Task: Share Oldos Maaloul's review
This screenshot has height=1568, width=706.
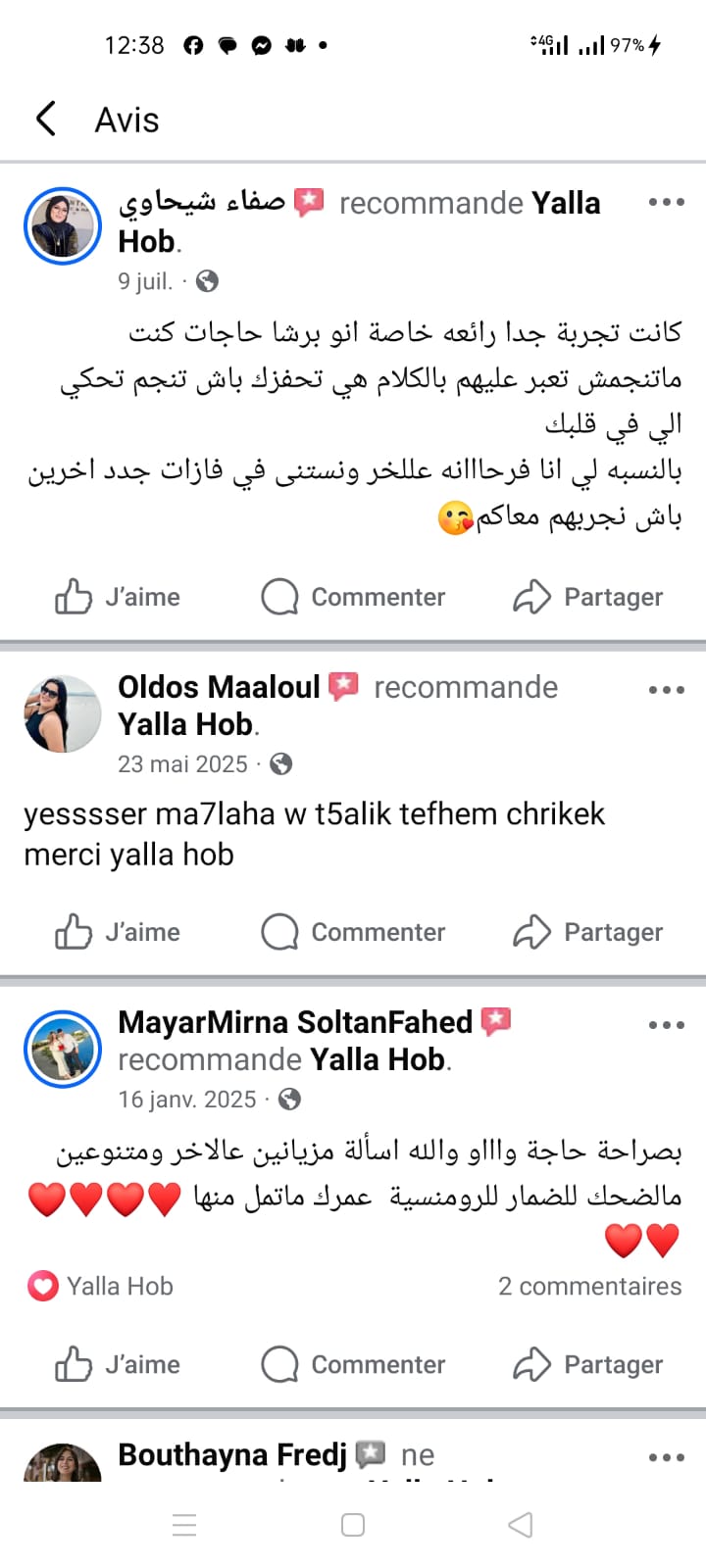Action: coord(588,932)
